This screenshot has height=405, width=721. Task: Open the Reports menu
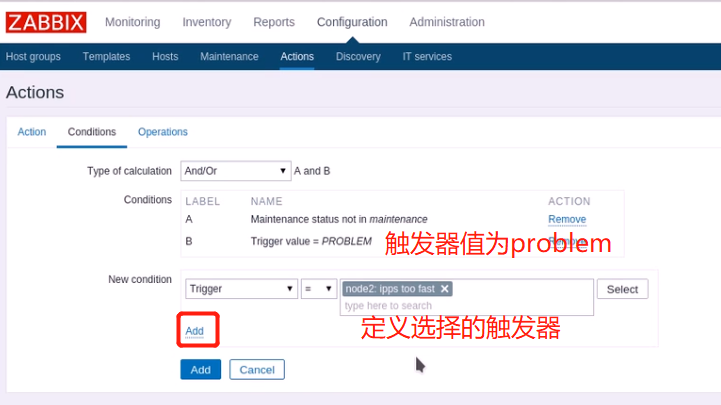tap(274, 22)
